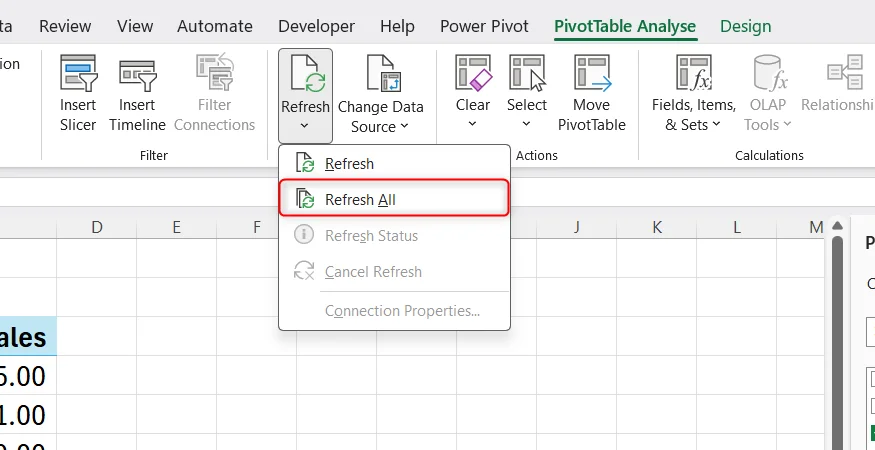Screen dimensions: 875x450
Task: Click the Filter Connections icon
Action: click(x=215, y=72)
